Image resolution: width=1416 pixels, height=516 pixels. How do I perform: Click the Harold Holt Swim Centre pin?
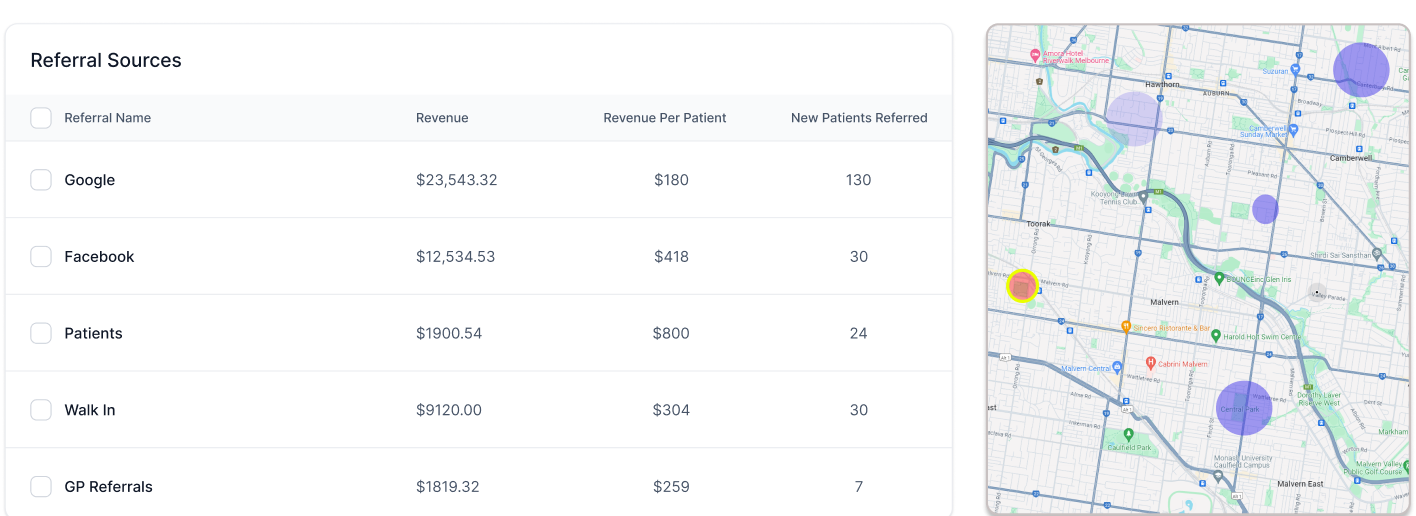point(1216,336)
